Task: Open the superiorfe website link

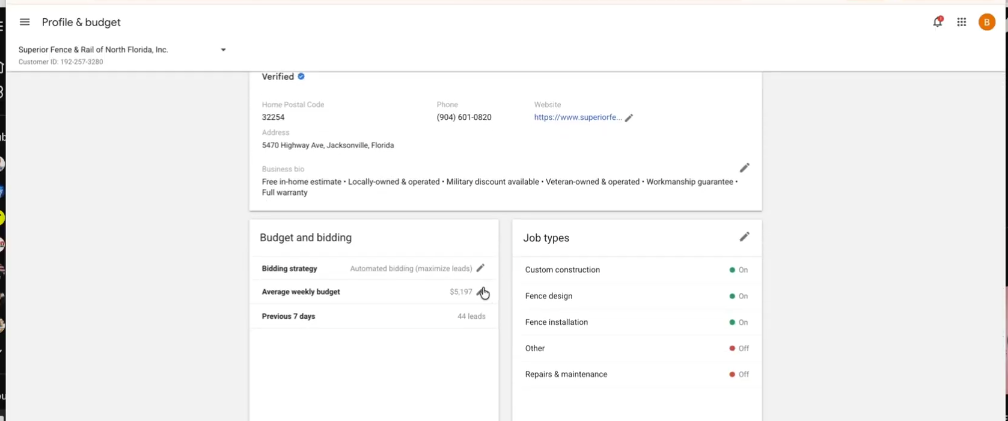Action: click(578, 118)
